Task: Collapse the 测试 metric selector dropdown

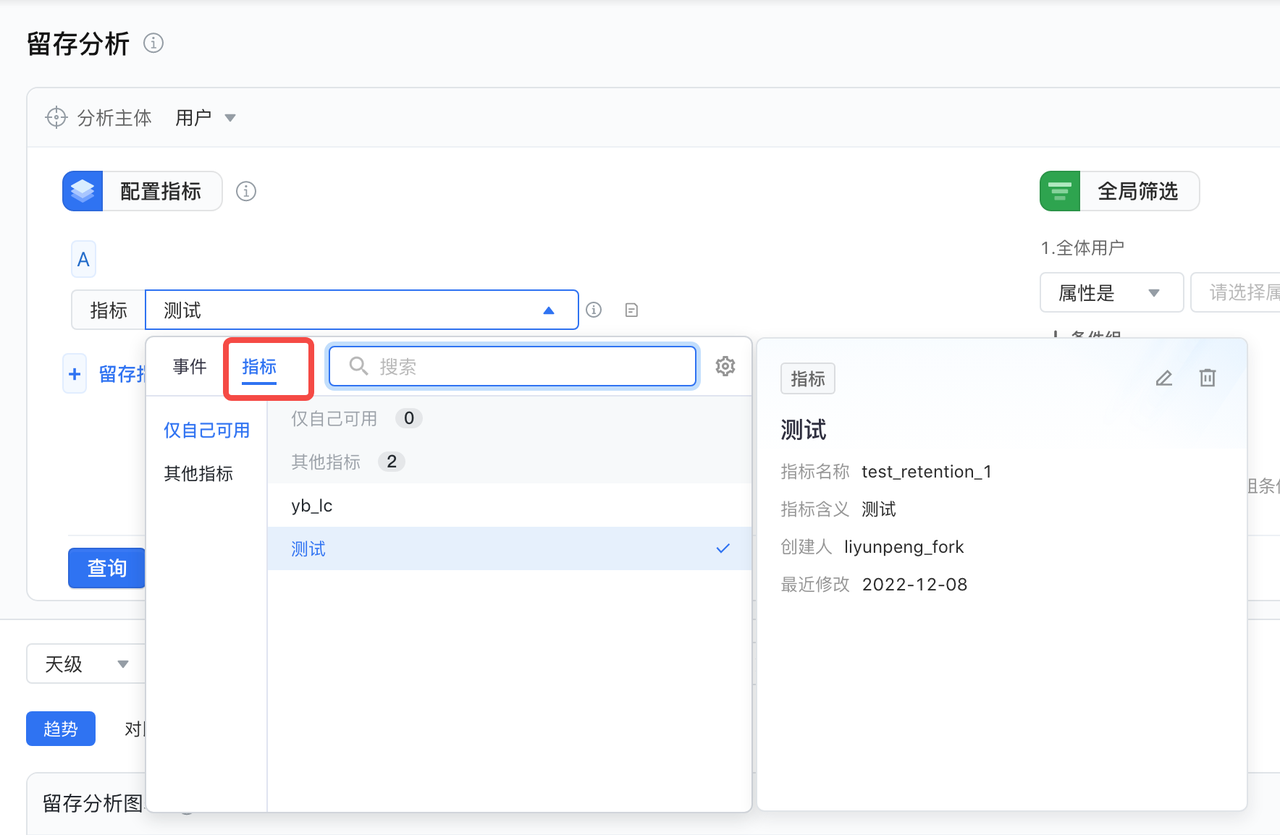Action: [x=548, y=311]
